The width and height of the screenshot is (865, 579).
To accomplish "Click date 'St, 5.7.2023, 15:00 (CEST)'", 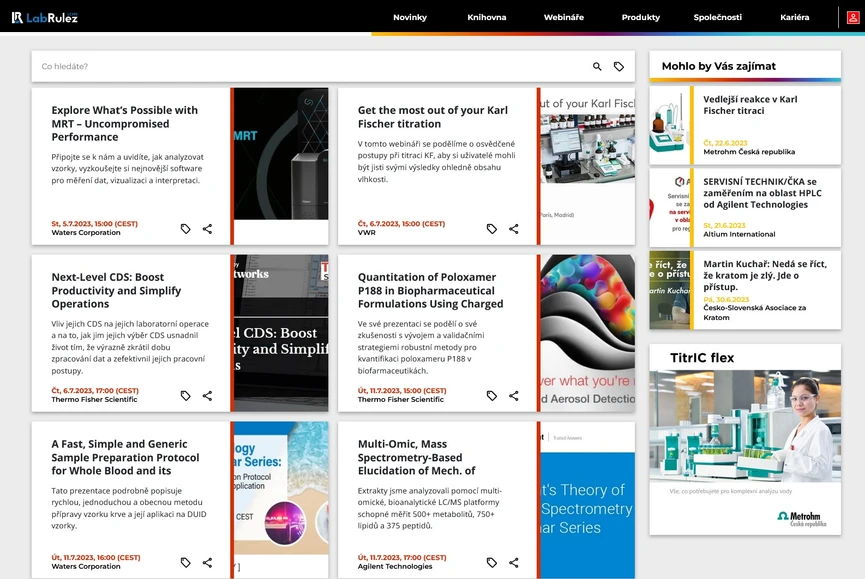I will 94,224.
